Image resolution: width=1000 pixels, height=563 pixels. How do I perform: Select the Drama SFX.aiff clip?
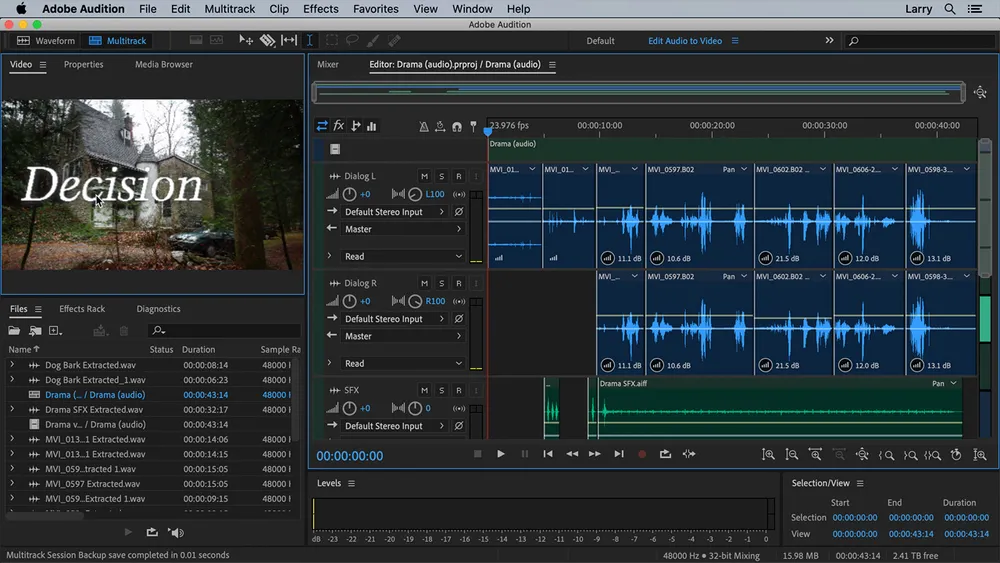(x=779, y=407)
